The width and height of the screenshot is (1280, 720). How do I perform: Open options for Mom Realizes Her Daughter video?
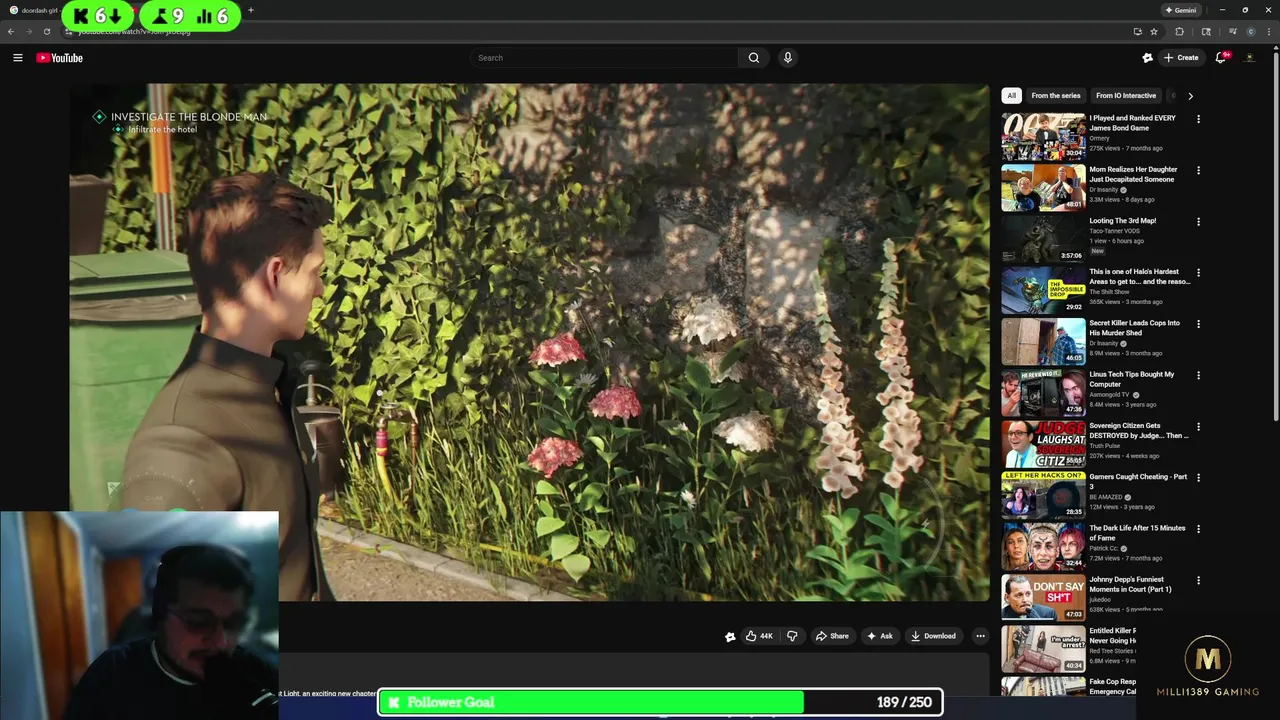pyautogui.click(x=1198, y=170)
